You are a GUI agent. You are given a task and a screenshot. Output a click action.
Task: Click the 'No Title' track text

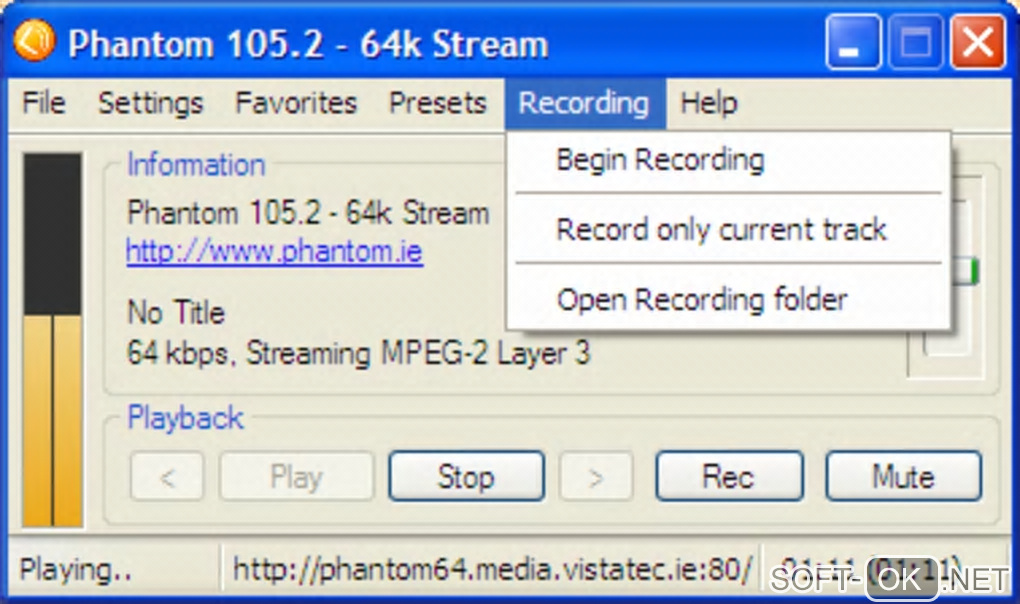[x=176, y=312]
